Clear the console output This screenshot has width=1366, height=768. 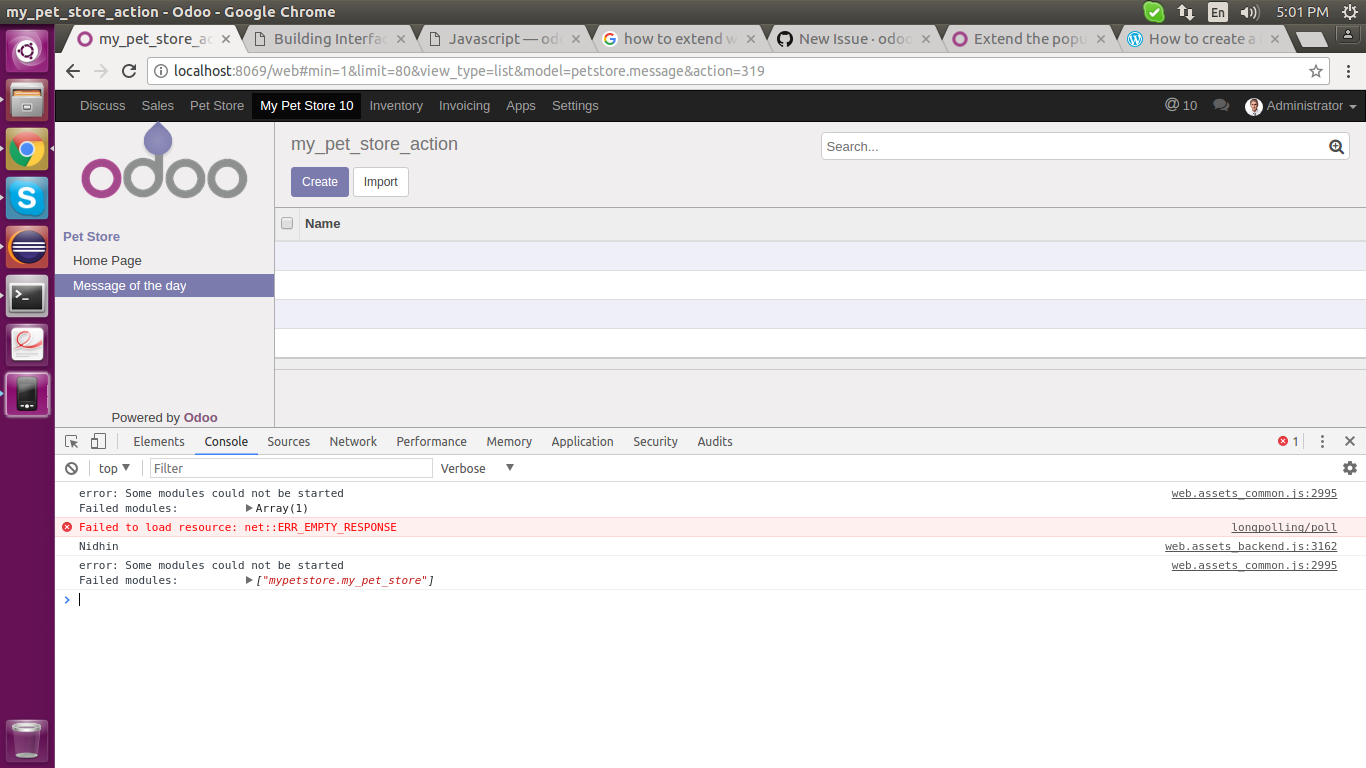pyautogui.click(x=70, y=468)
